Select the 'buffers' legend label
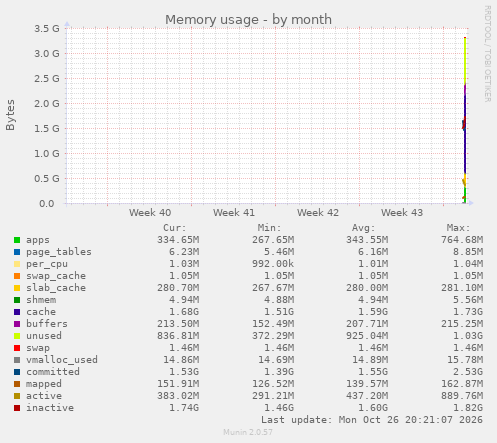 (x=47, y=324)
